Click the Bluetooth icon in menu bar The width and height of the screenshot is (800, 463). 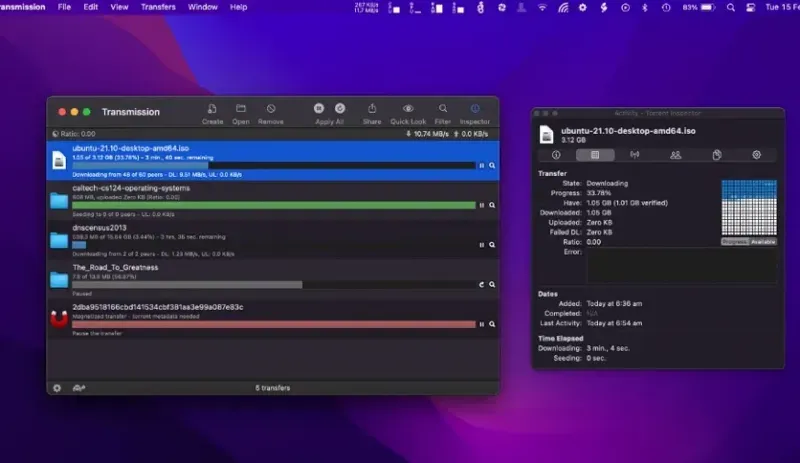[645, 8]
